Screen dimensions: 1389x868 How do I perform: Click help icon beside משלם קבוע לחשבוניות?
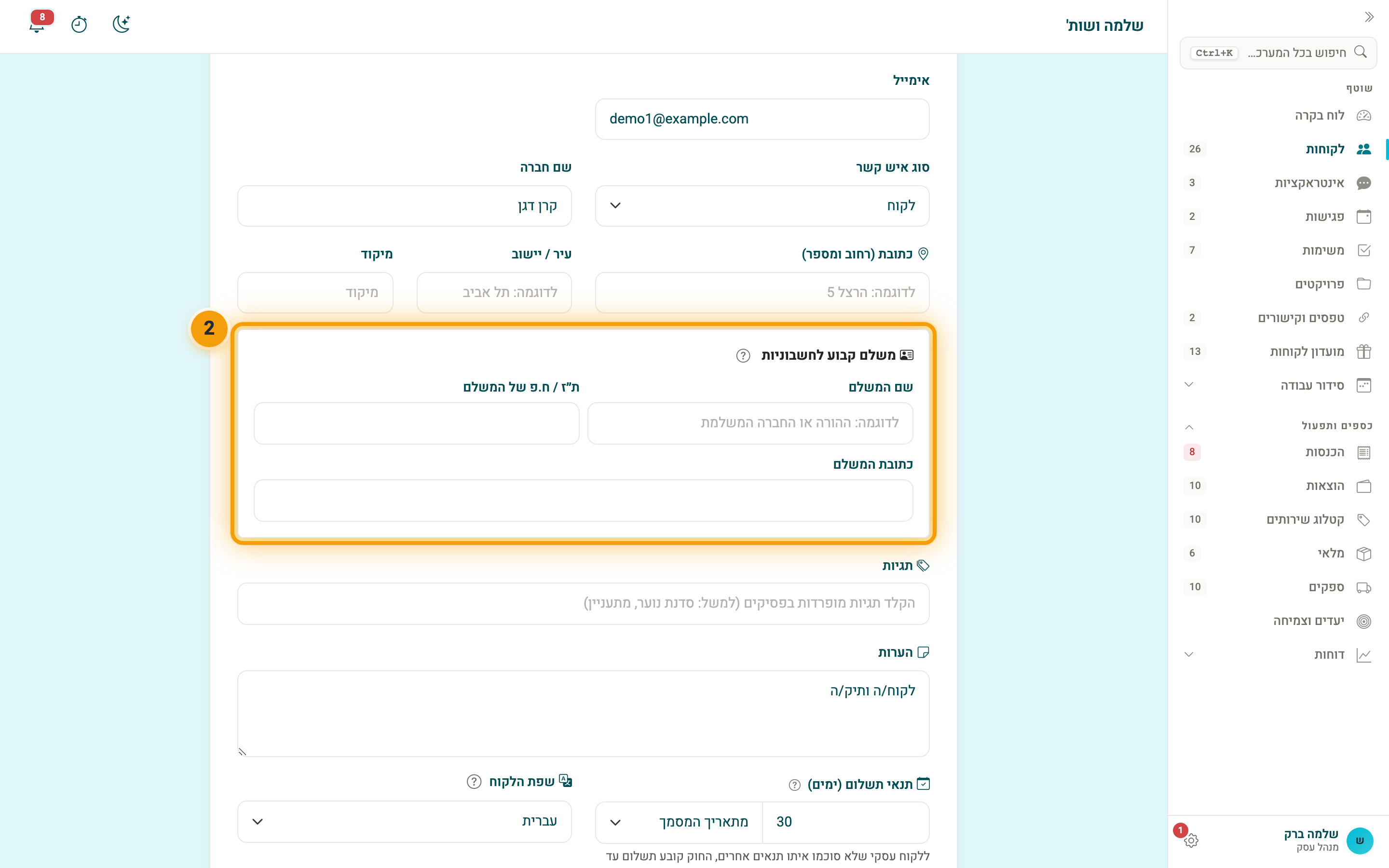click(x=743, y=355)
